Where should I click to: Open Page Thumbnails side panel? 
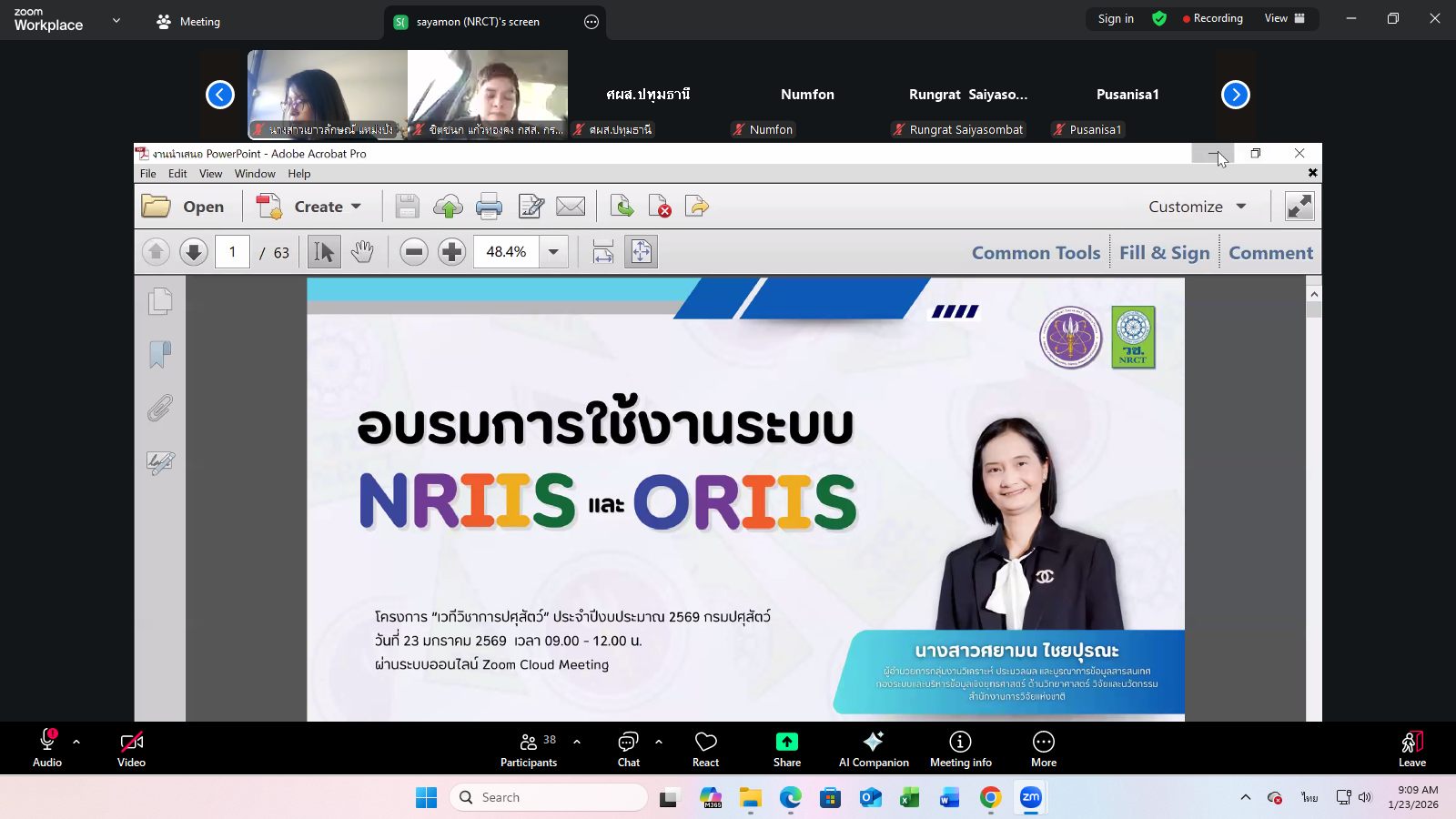[x=160, y=301]
